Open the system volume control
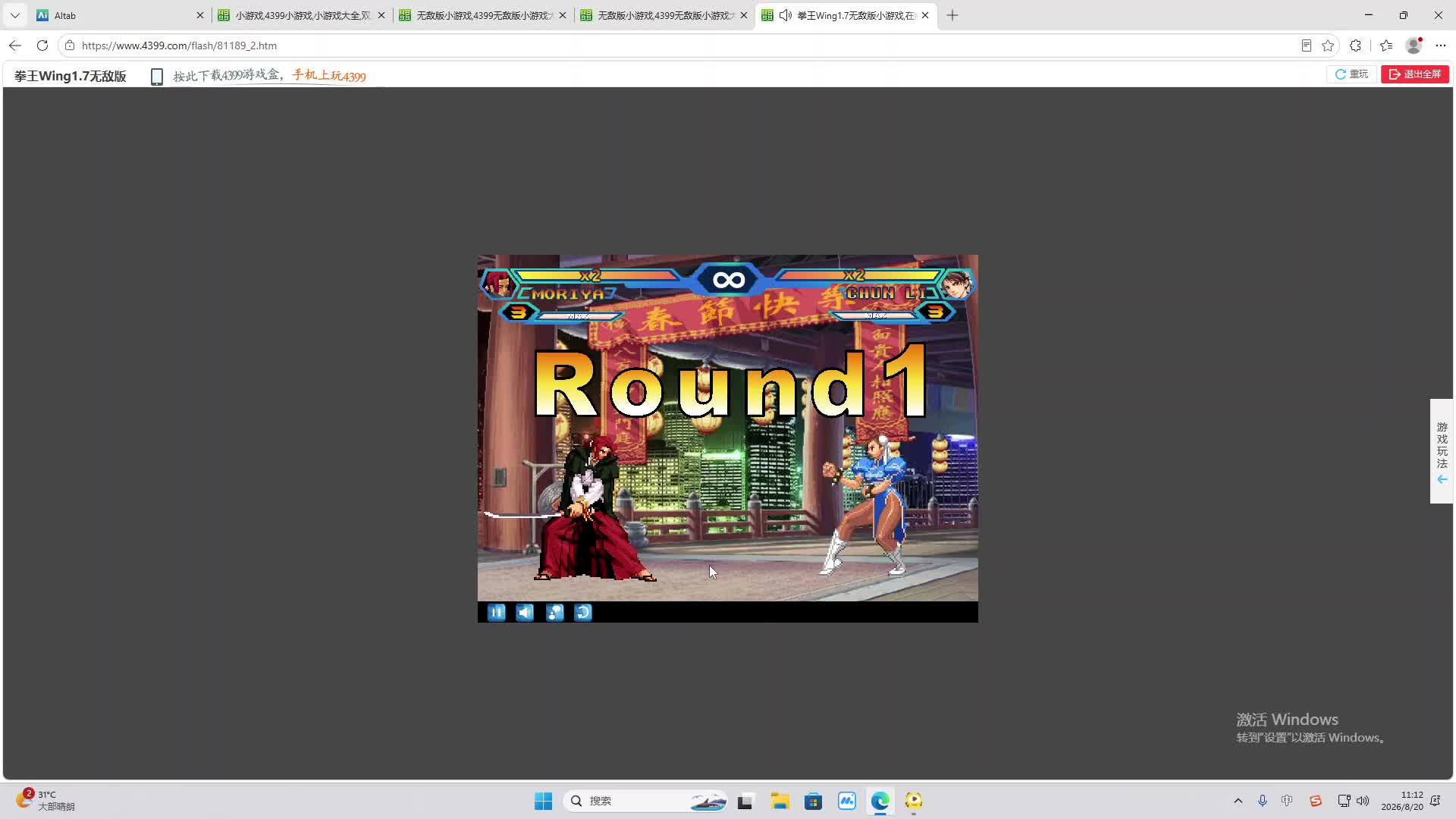Screen dimensions: 1456x819 (x=1363, y=801)
